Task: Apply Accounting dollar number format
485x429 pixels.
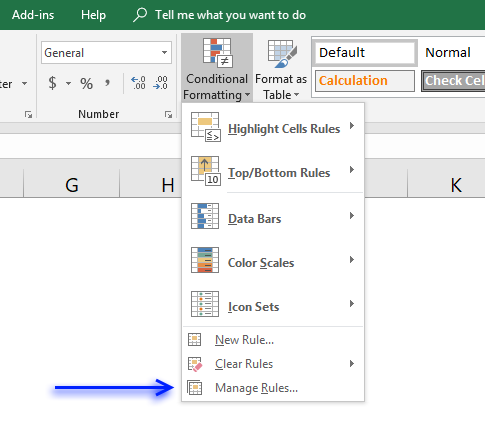Action: (52, 83)
